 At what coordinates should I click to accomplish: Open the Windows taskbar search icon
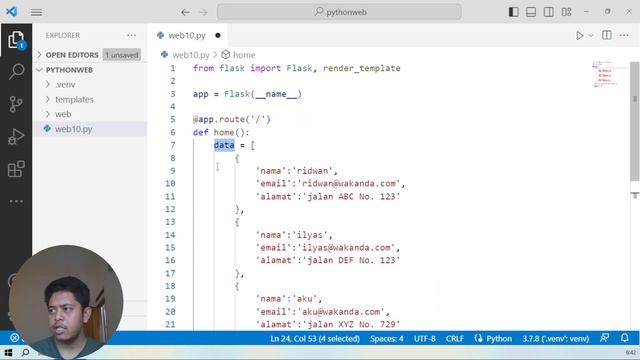(25, 352)
